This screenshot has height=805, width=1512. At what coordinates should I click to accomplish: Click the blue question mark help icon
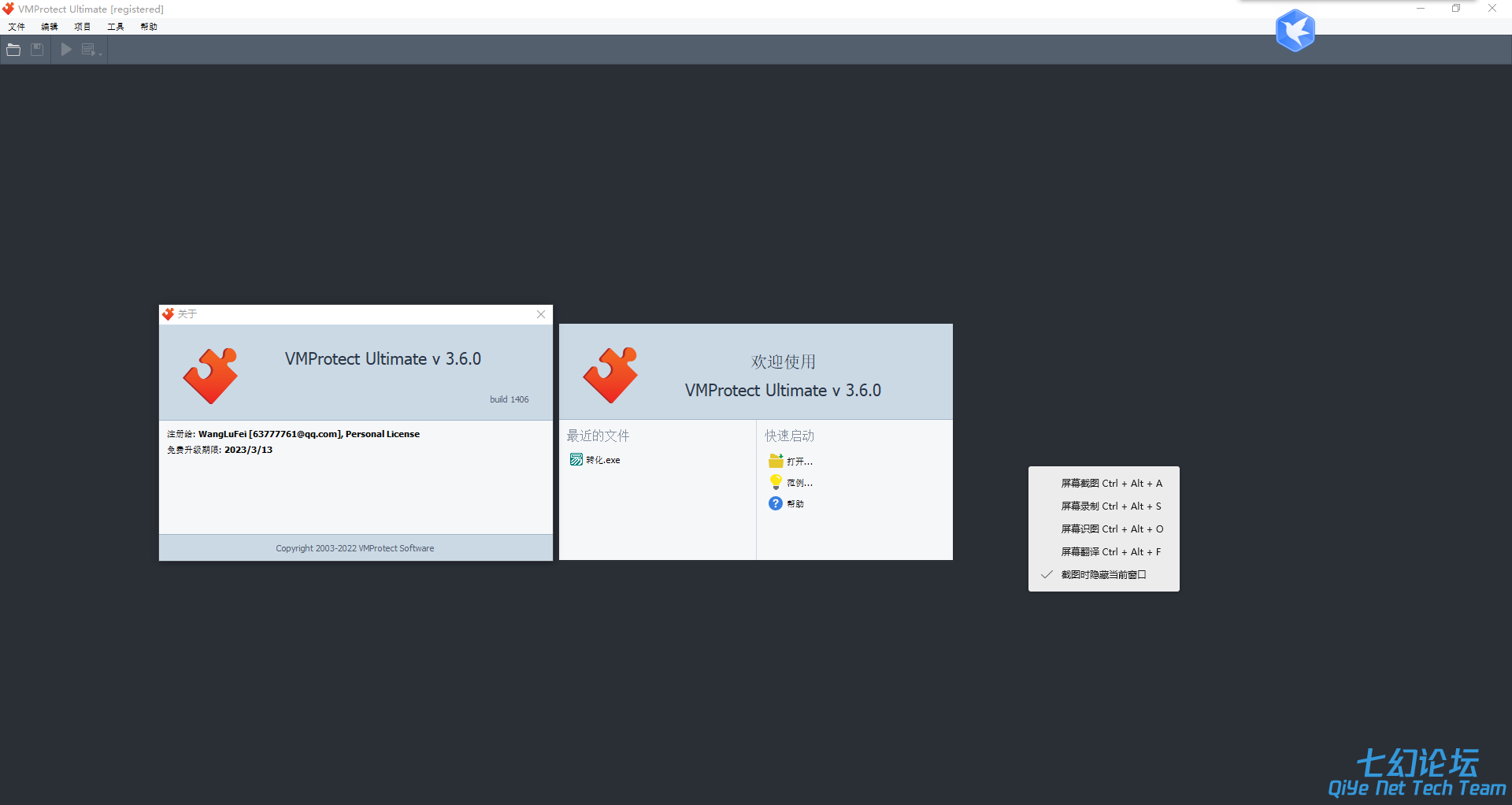pyautogui.click(x=776, y=503)
